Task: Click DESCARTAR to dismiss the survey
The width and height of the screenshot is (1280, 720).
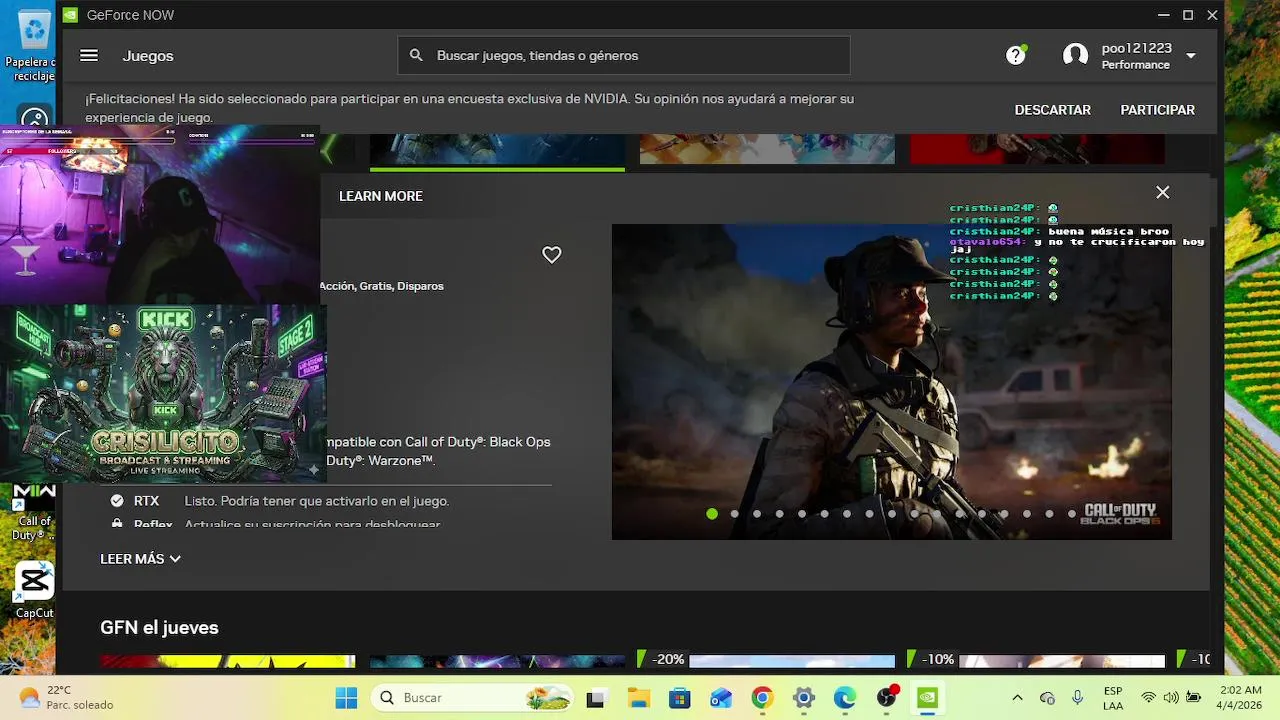Action: click(1053, 110)
